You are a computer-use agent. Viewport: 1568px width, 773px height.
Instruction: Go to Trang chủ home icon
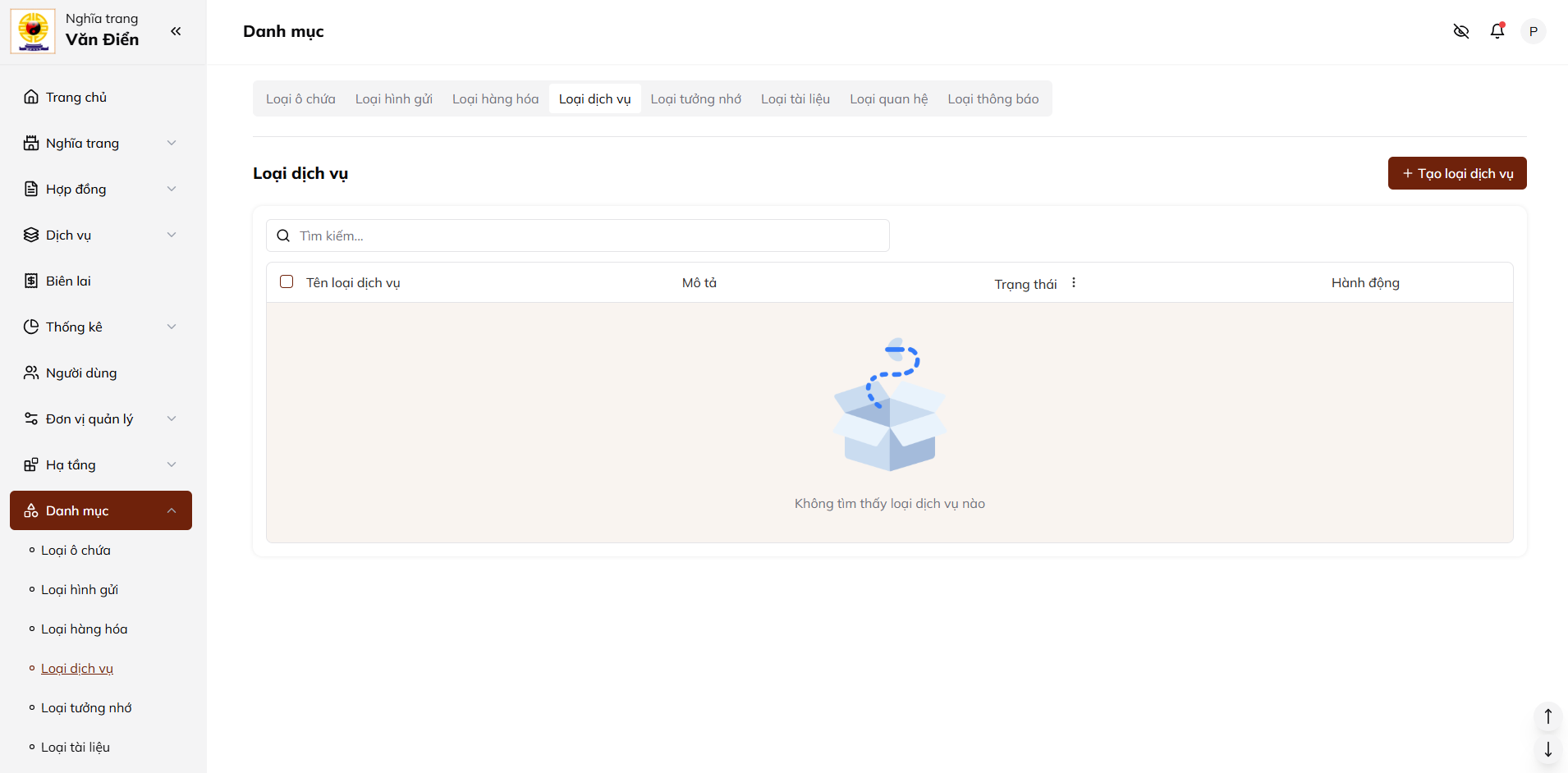(31, 97)
